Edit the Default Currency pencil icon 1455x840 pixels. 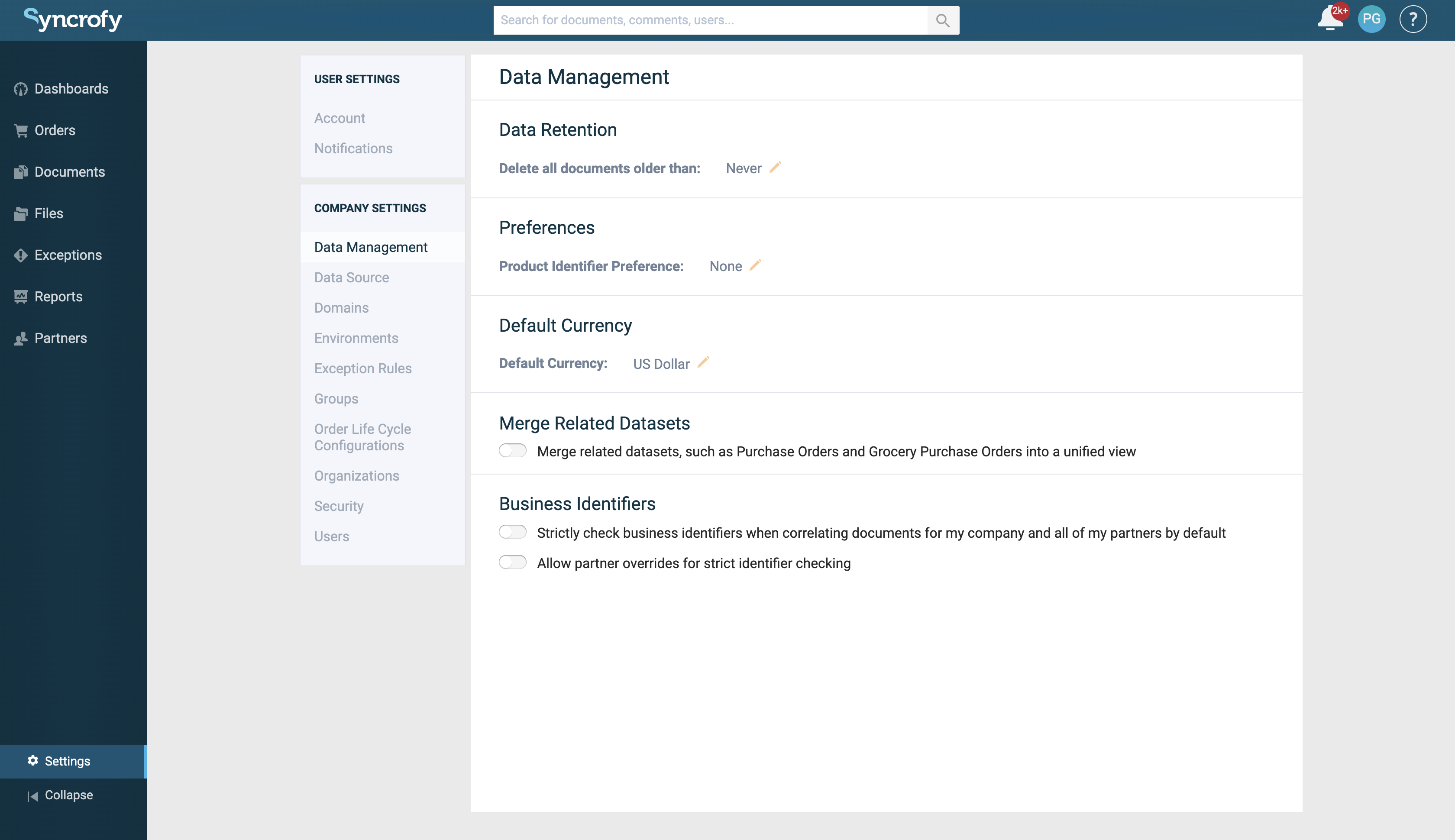pos(703,362)
